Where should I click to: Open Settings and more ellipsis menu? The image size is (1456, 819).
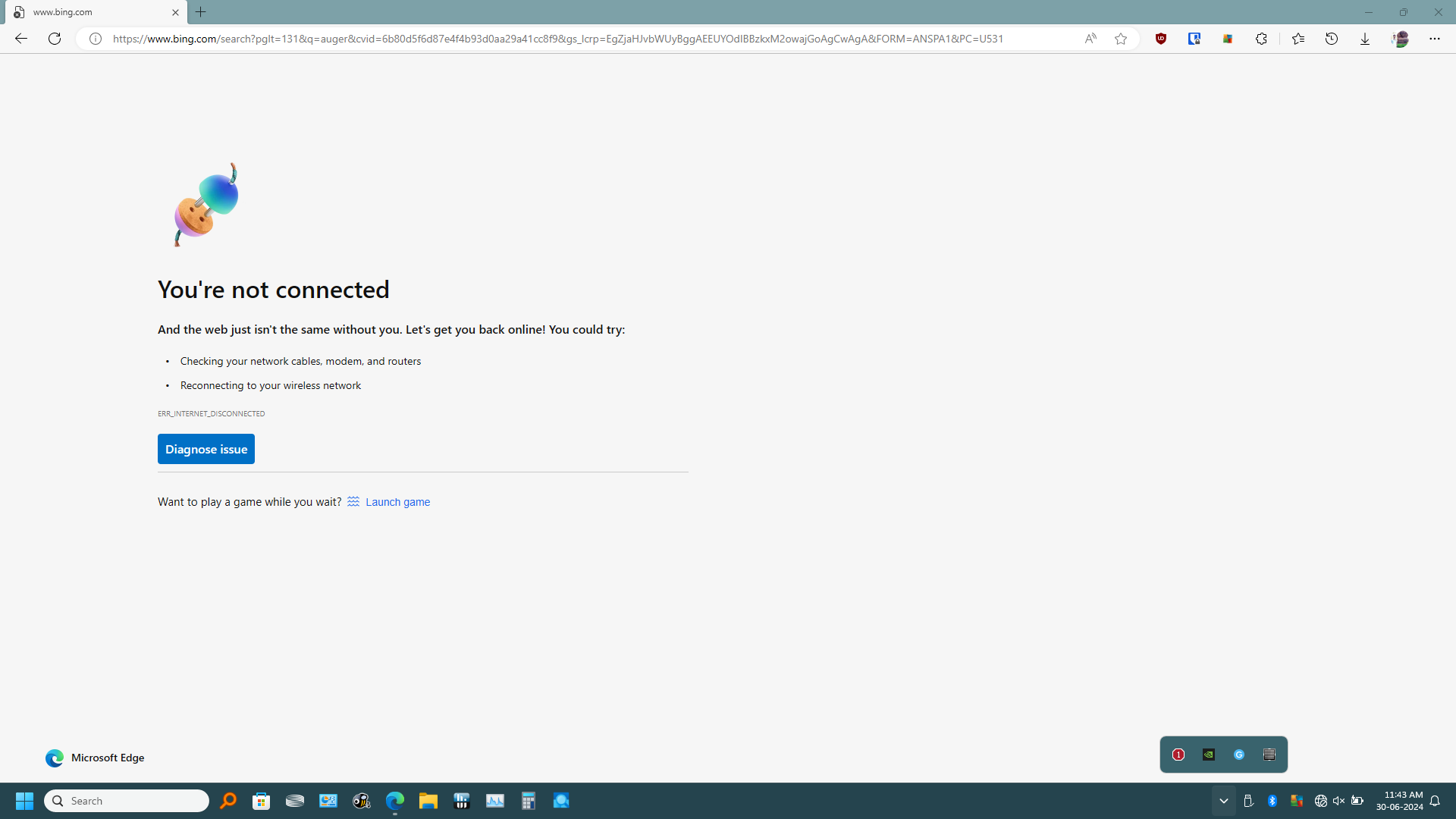1435,39
